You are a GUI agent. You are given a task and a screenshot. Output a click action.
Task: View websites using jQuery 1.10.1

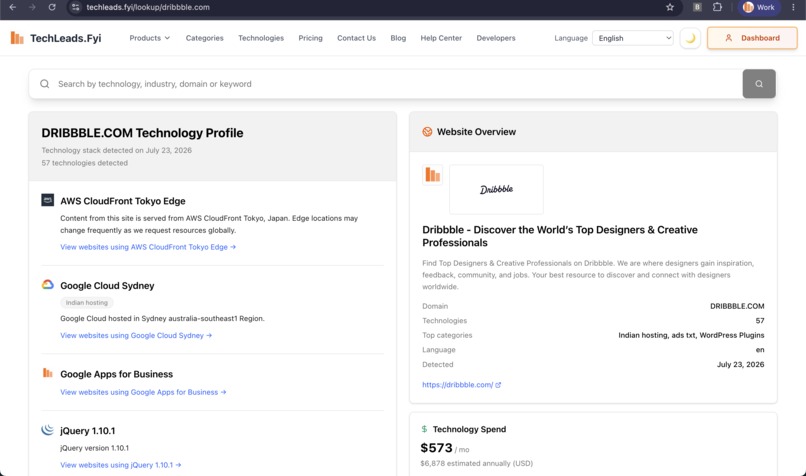click(121, 465)
